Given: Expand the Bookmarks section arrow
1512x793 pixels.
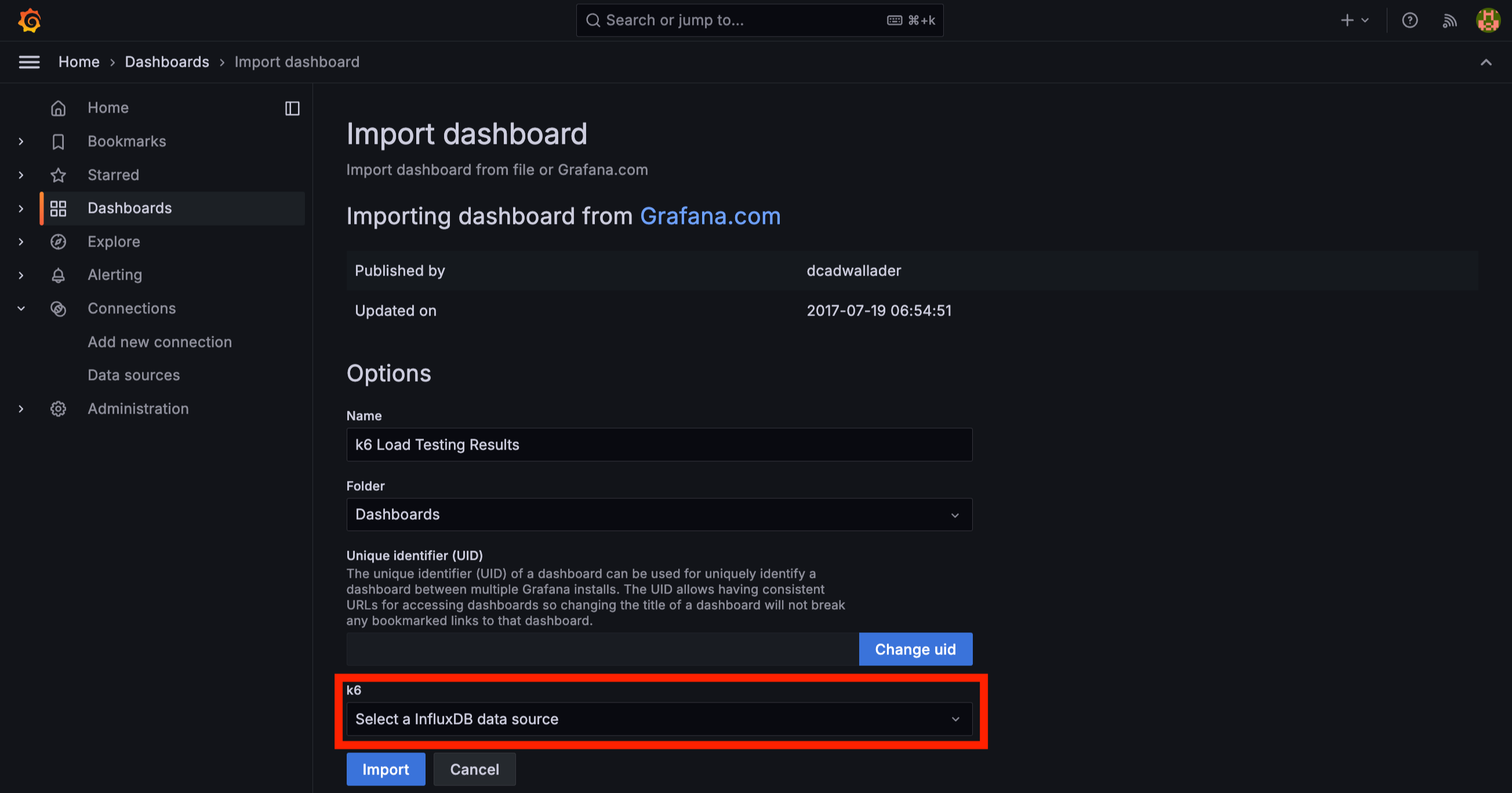Looking at the screenshot, I should (21, 142).
